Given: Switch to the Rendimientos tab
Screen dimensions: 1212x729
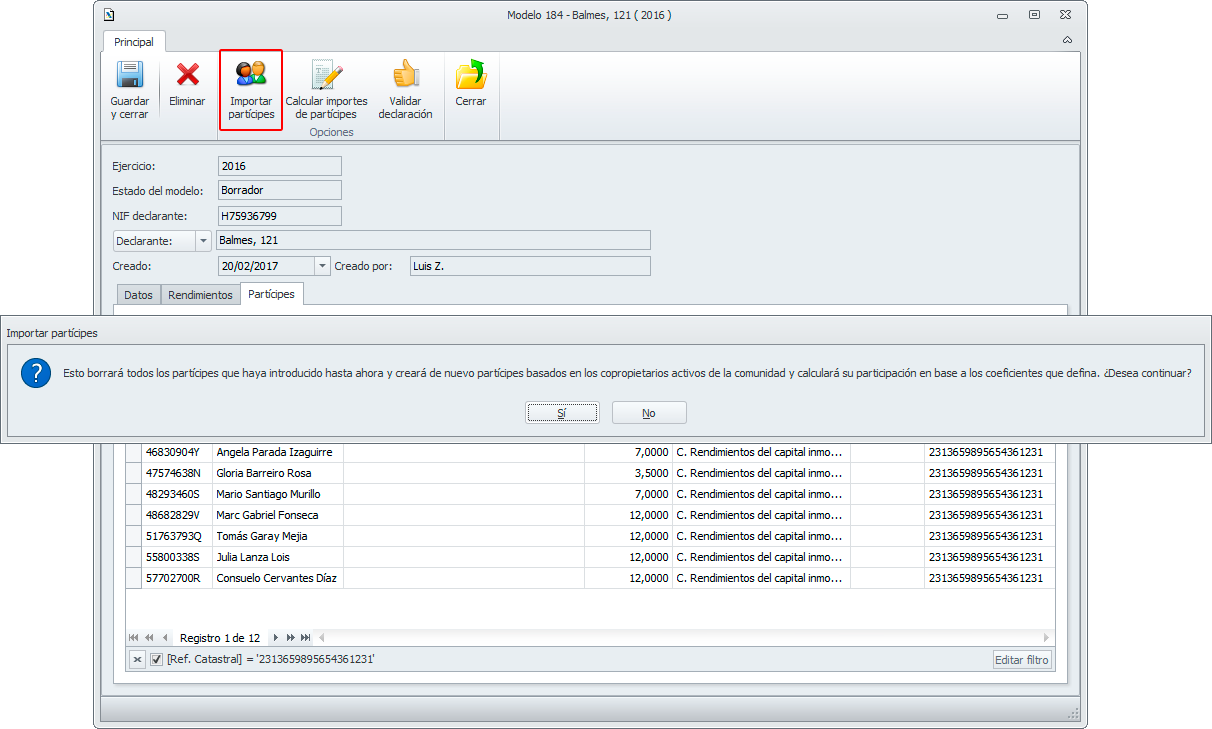Looking at the screenshot, I should tap(200, 295).
